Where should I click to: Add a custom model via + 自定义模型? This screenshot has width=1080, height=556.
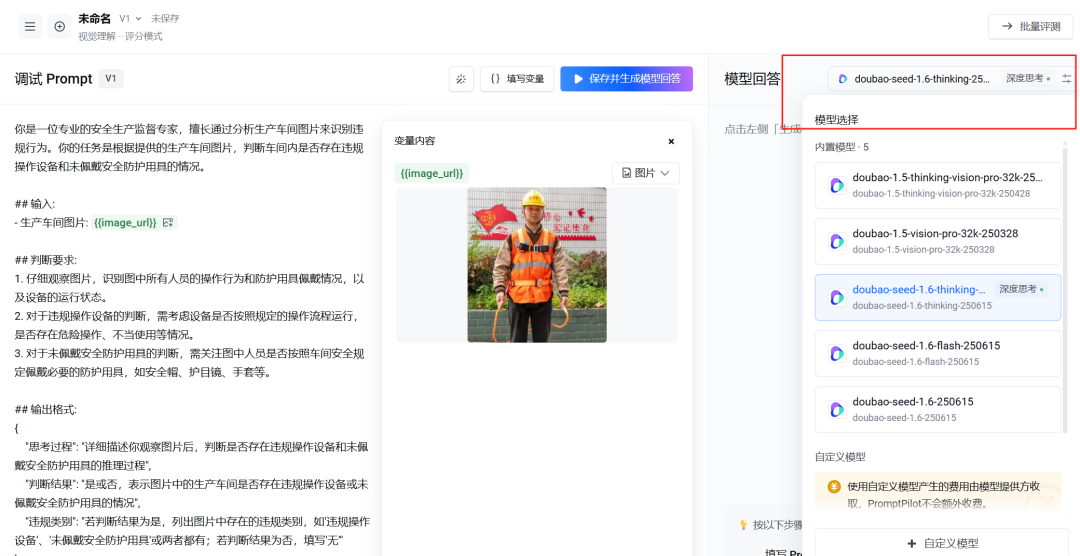tap(941, 543)
